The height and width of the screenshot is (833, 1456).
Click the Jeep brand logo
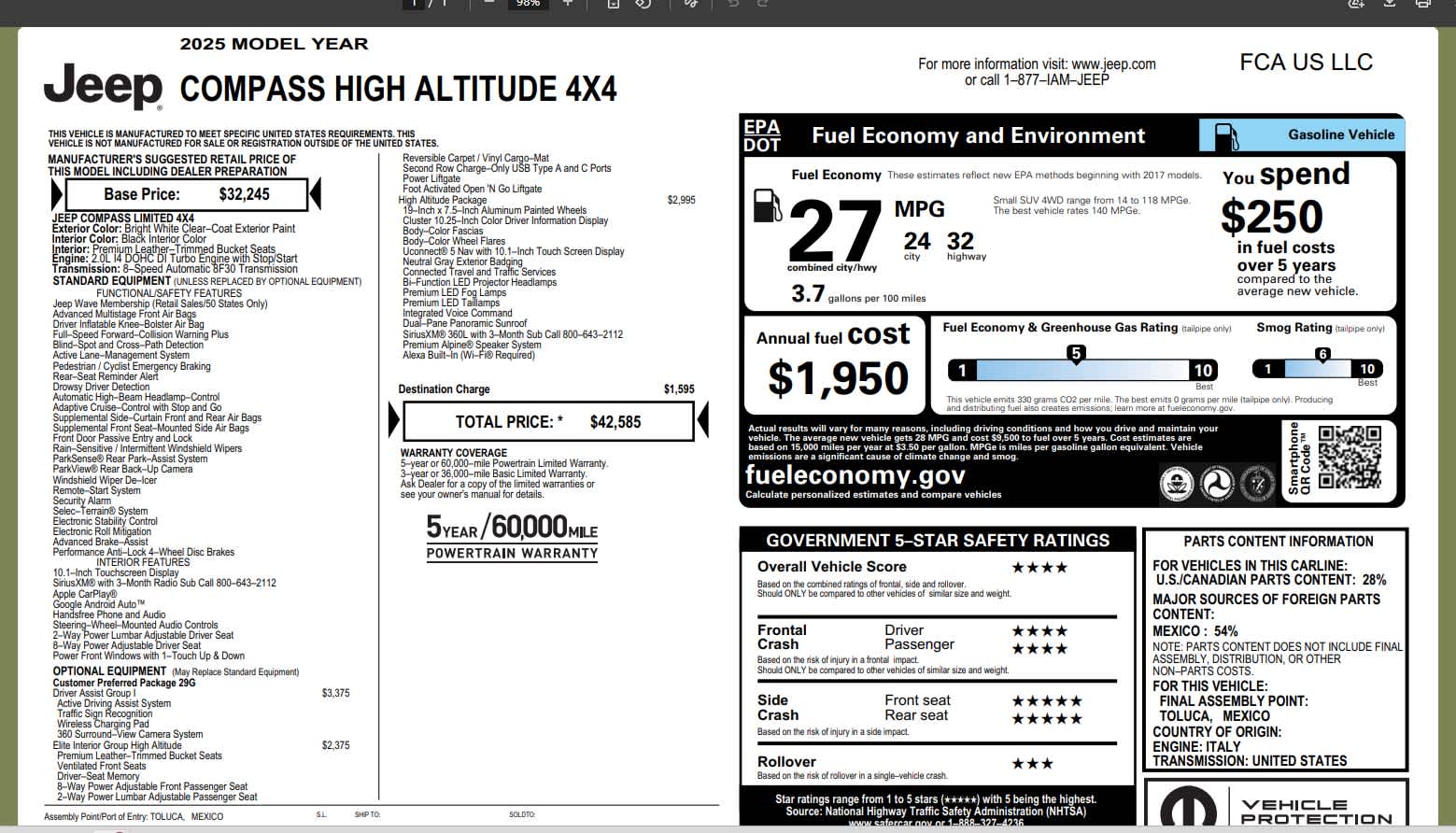point(103,86)
